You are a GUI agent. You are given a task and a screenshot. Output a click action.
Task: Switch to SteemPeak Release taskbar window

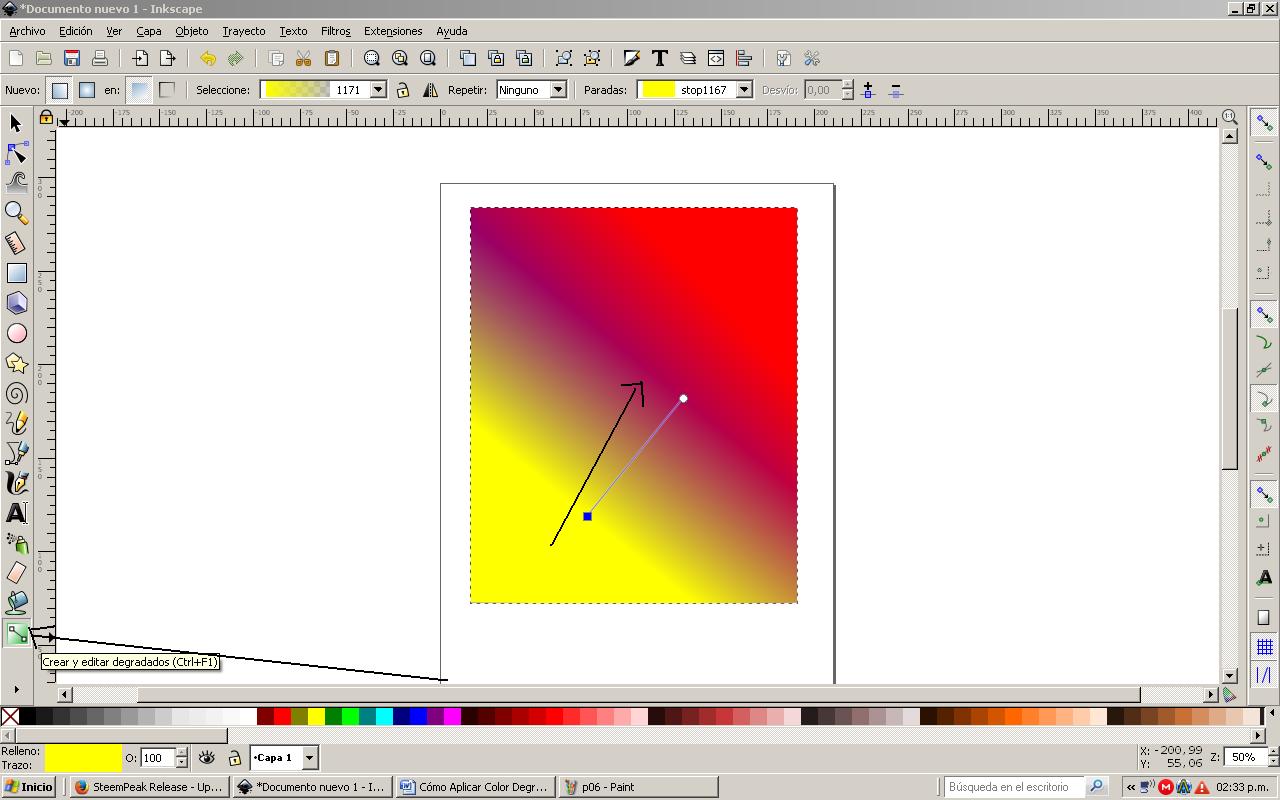150,787
